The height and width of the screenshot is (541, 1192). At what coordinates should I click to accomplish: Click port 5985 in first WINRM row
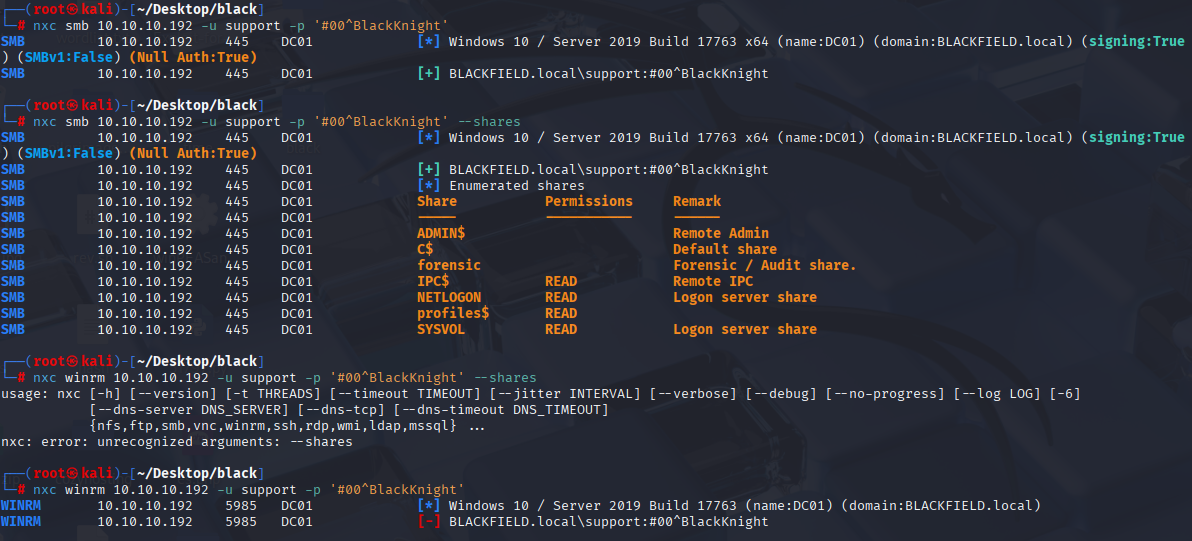pyautogui.click(x=241, y=505)
